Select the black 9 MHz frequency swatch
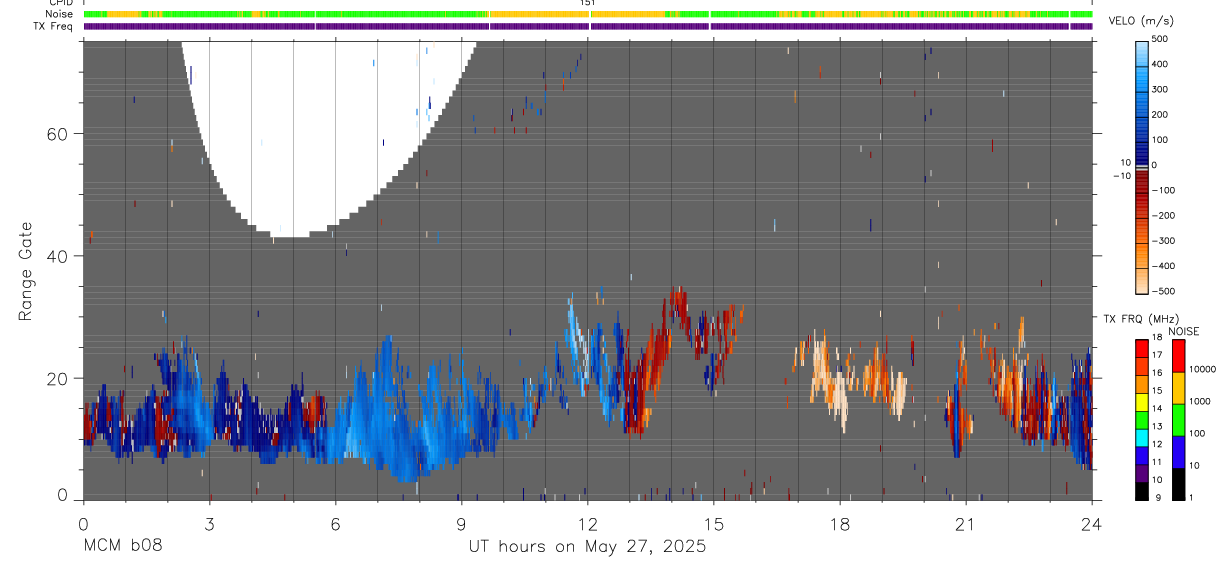Viewport: 1228px width, 567px height. (1142, 489)
